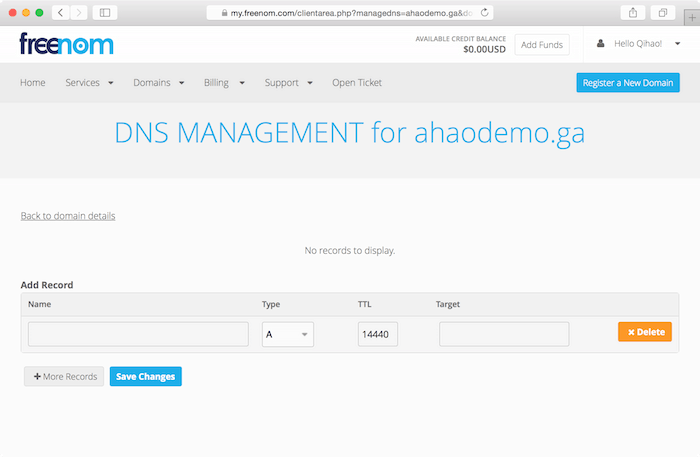
Task: Follow the Back to domain details link
Action: 68,216
